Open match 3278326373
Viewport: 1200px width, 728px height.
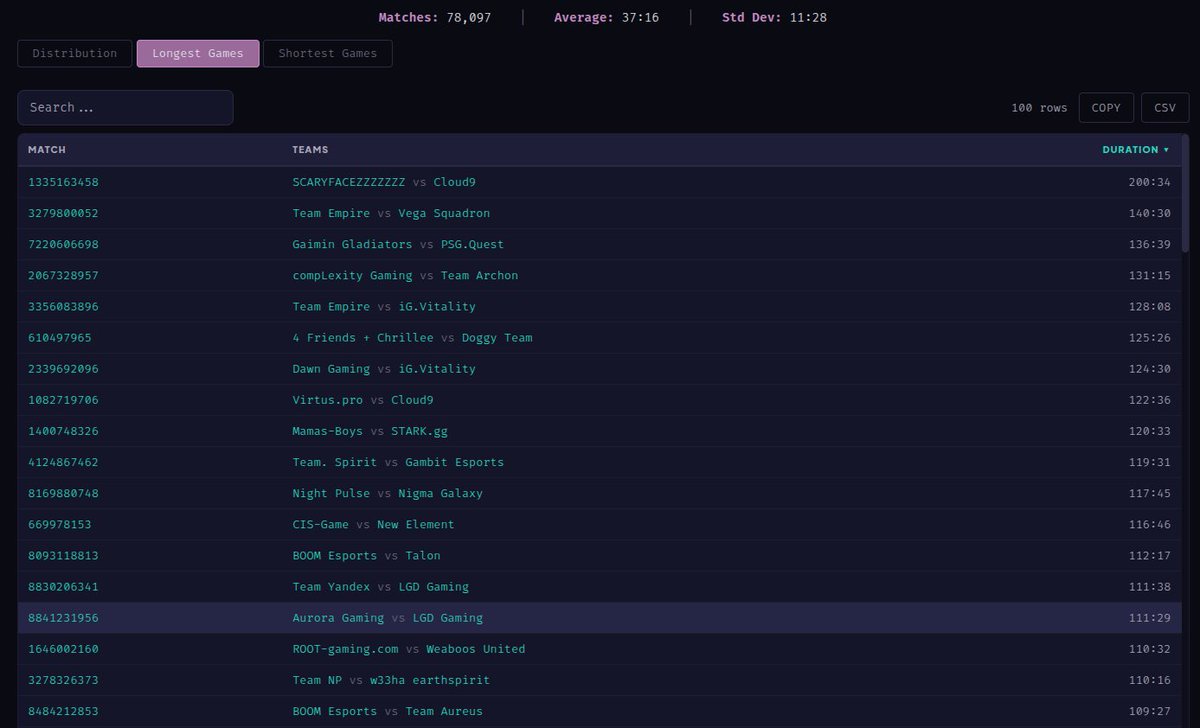point(63,679)
